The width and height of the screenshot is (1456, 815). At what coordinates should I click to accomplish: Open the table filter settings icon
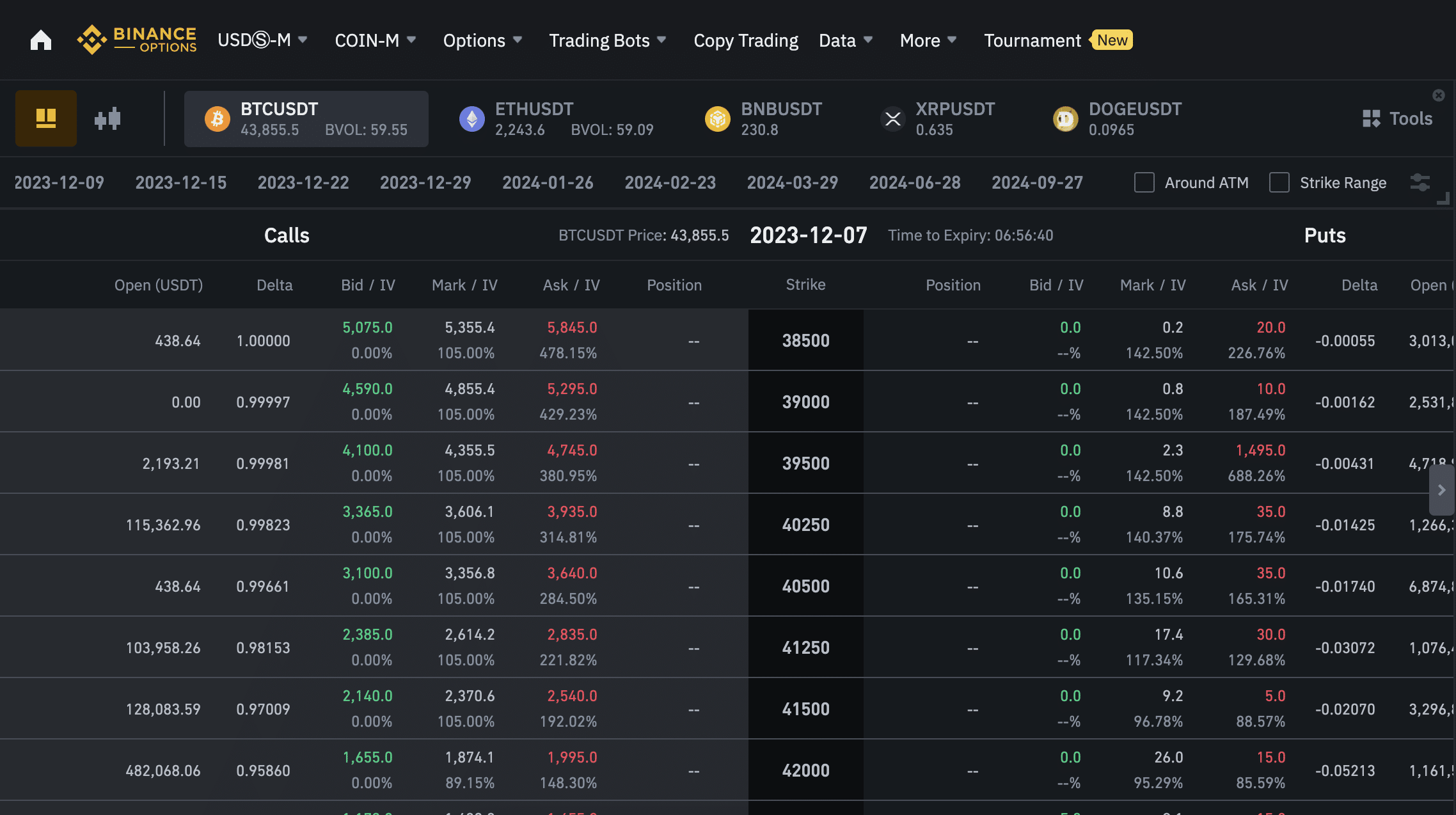pyautogui.click(x=1420, y=182)
